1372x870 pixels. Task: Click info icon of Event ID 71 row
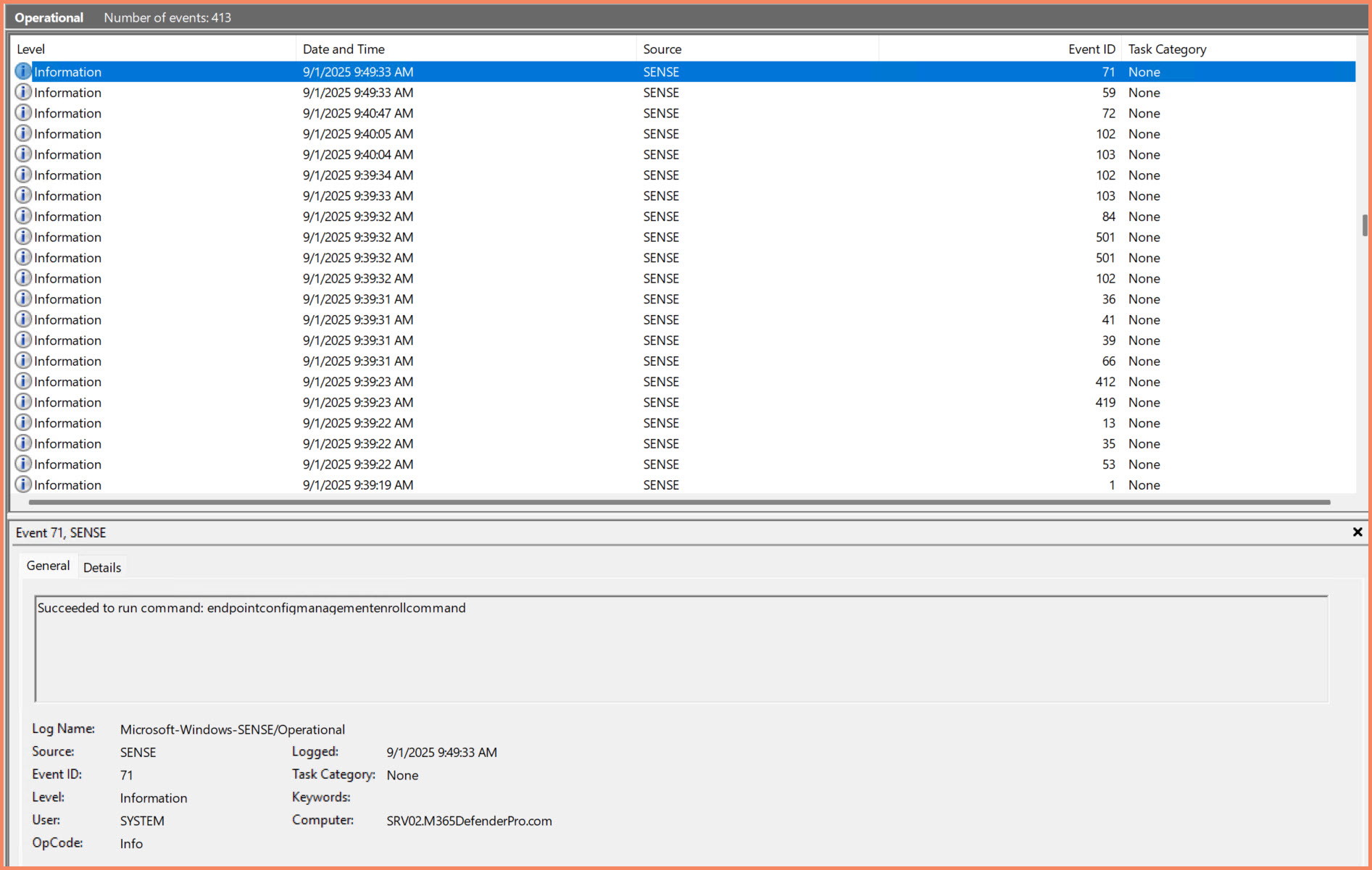click(23, 72)
